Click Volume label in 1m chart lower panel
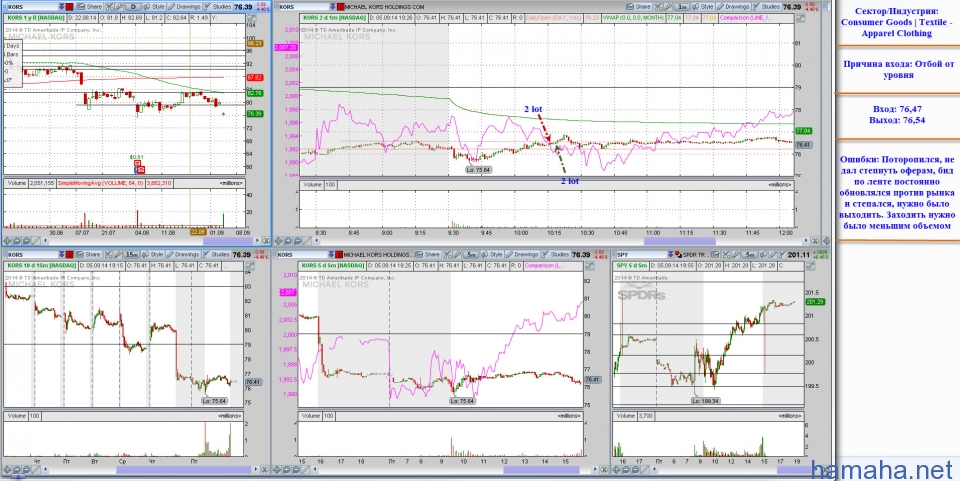The width and height of the screenshot is (960, 481). (x=313, y=184)
